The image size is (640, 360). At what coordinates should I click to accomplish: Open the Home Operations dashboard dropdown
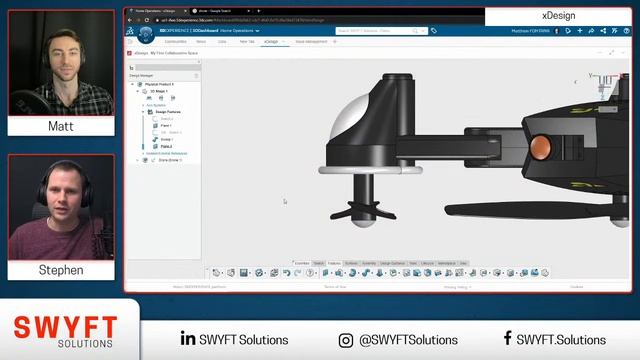[257, 31]
